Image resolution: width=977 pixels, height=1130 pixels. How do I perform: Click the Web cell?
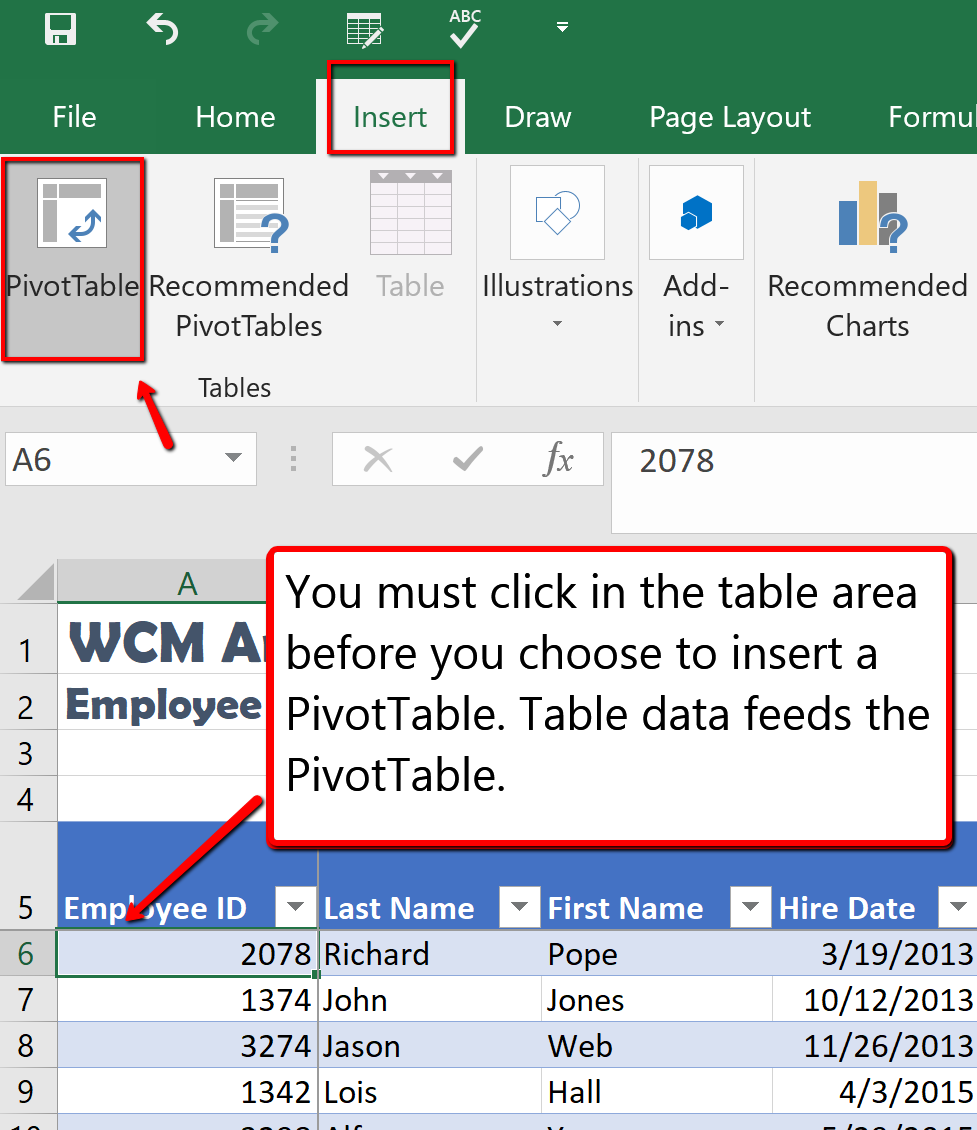click(656, 1046)
